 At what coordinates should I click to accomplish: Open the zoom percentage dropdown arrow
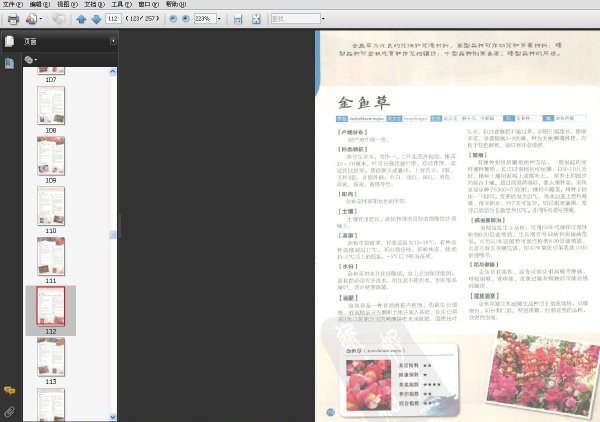point(219,19)
